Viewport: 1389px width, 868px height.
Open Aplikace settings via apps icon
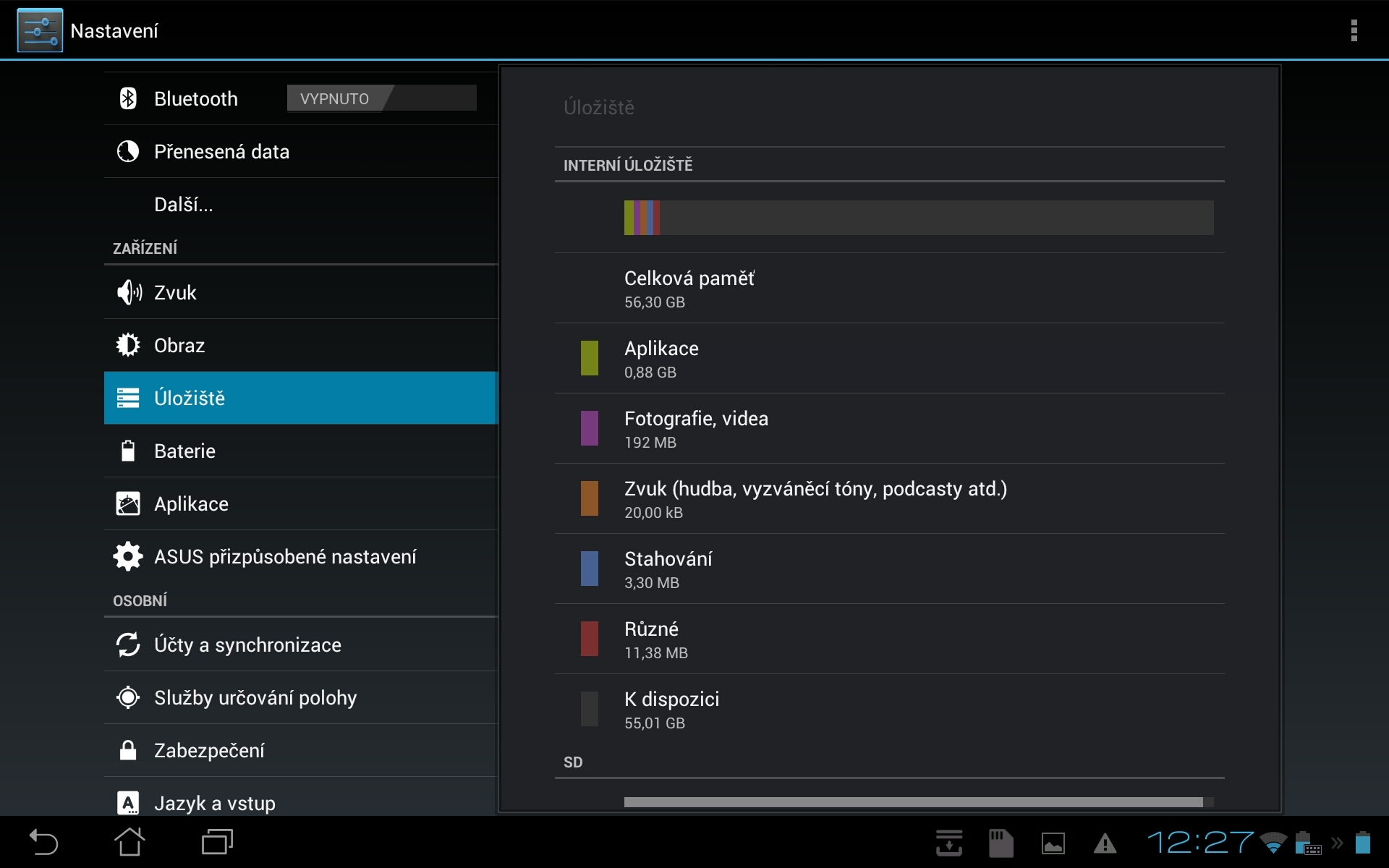pyautogui.click(x=127, y=503)
